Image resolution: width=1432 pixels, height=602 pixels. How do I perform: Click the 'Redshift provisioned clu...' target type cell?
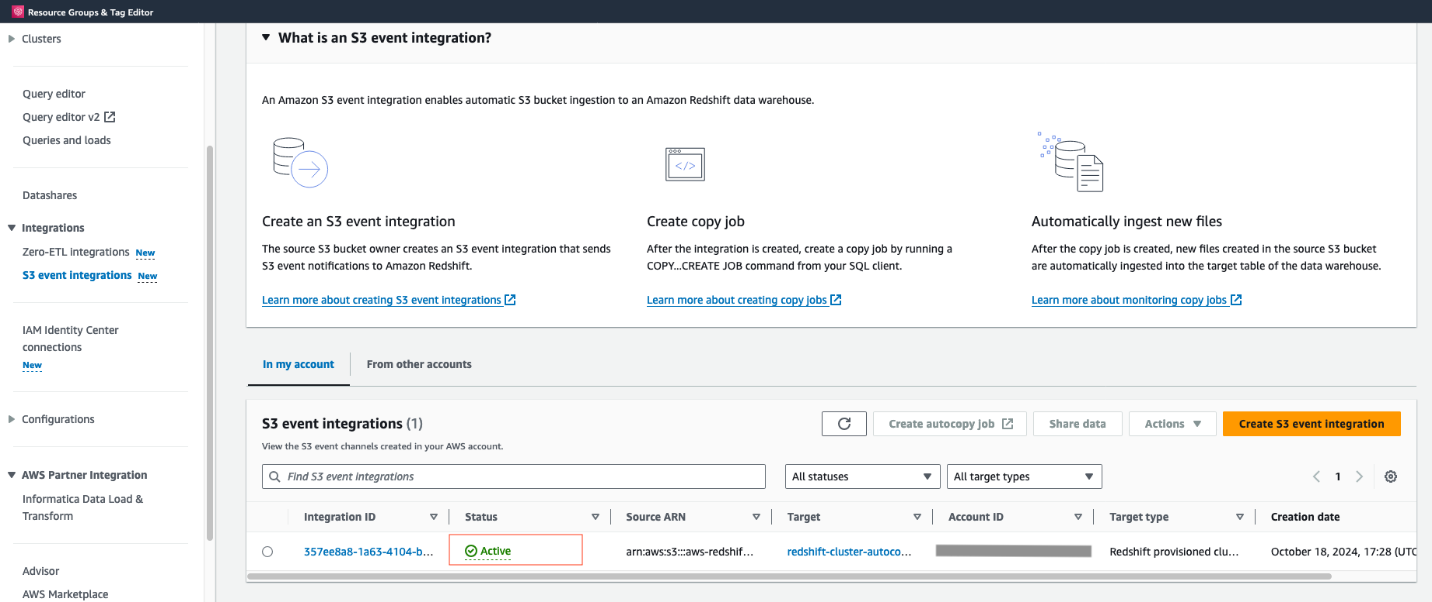[1174, 551]
